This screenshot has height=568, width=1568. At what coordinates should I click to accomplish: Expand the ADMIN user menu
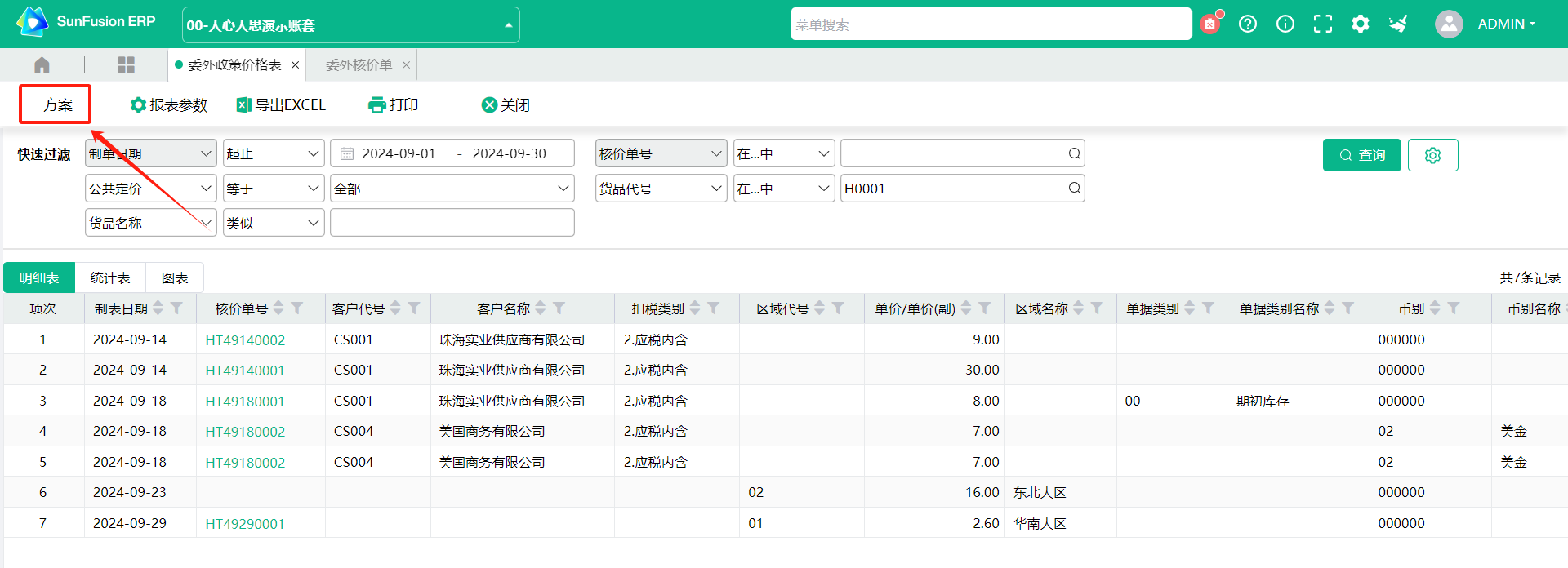click(1507, 24)
